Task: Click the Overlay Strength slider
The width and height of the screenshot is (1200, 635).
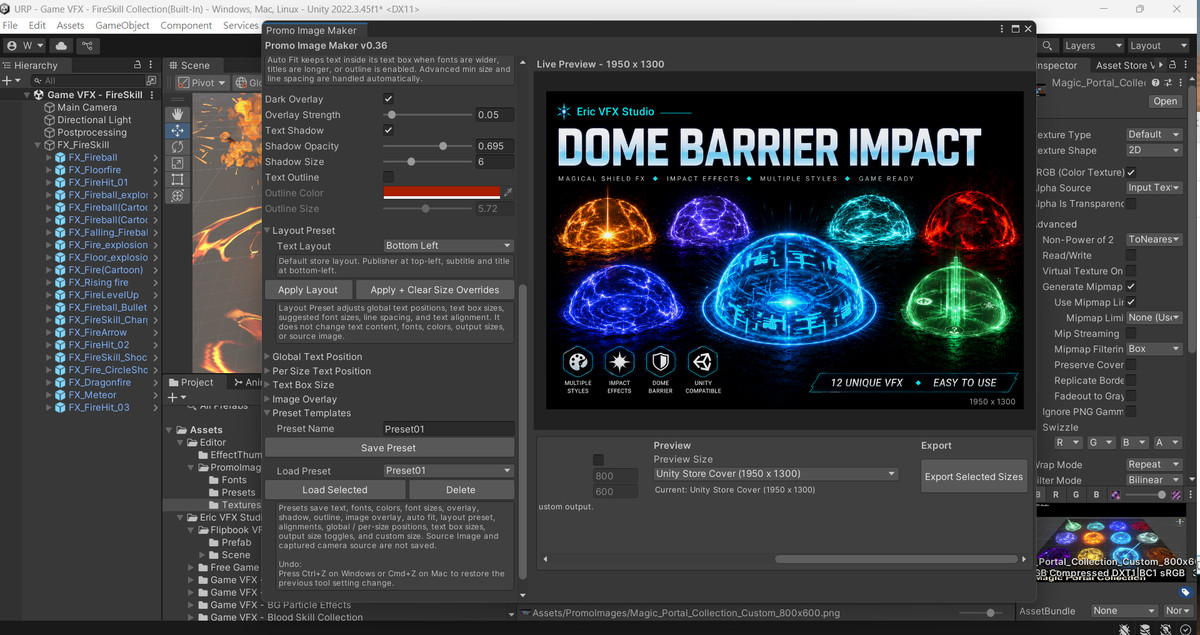Action: point(428,115)
